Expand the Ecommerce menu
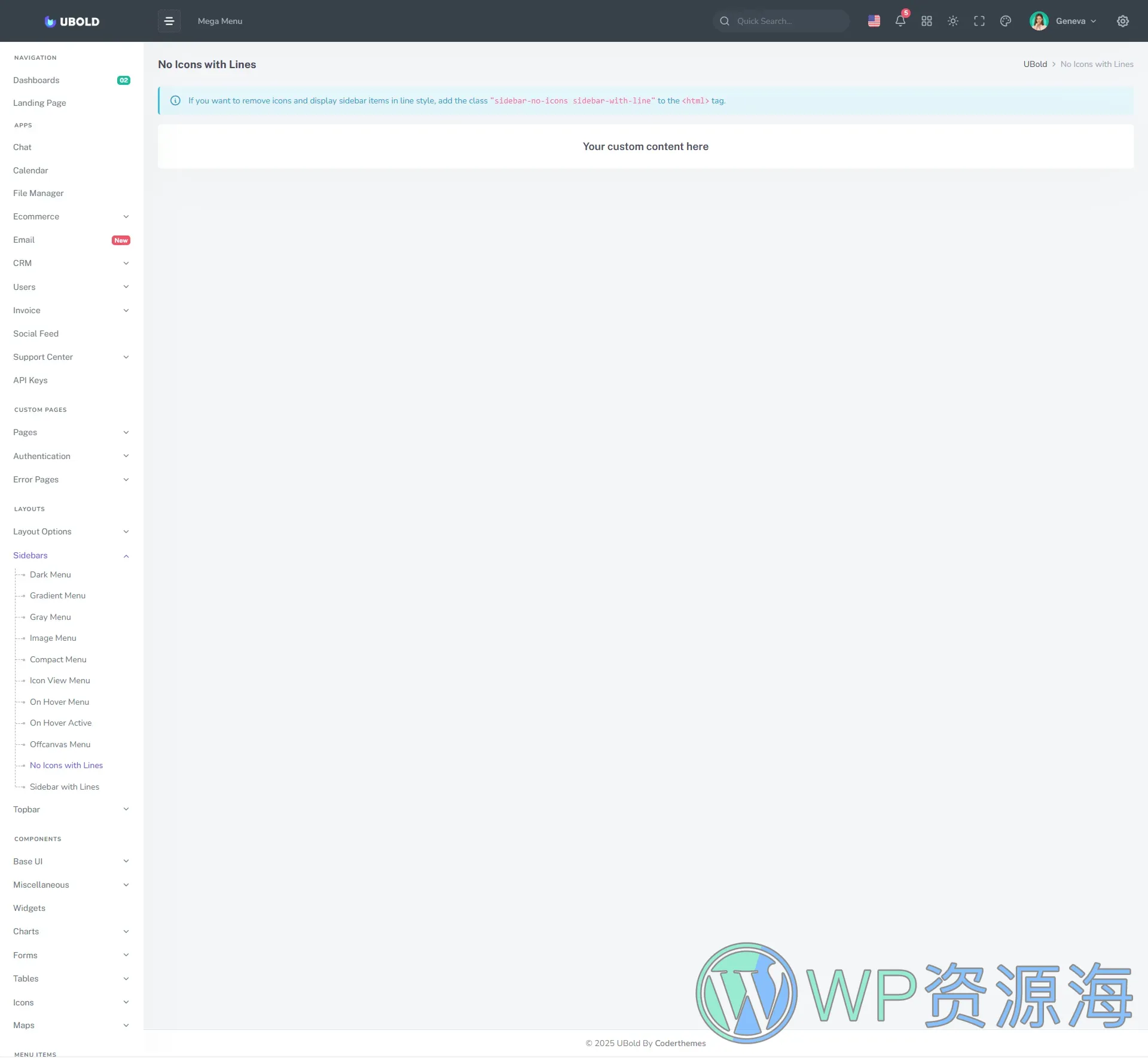1148x1058 pixels. (x=71, y=216)
